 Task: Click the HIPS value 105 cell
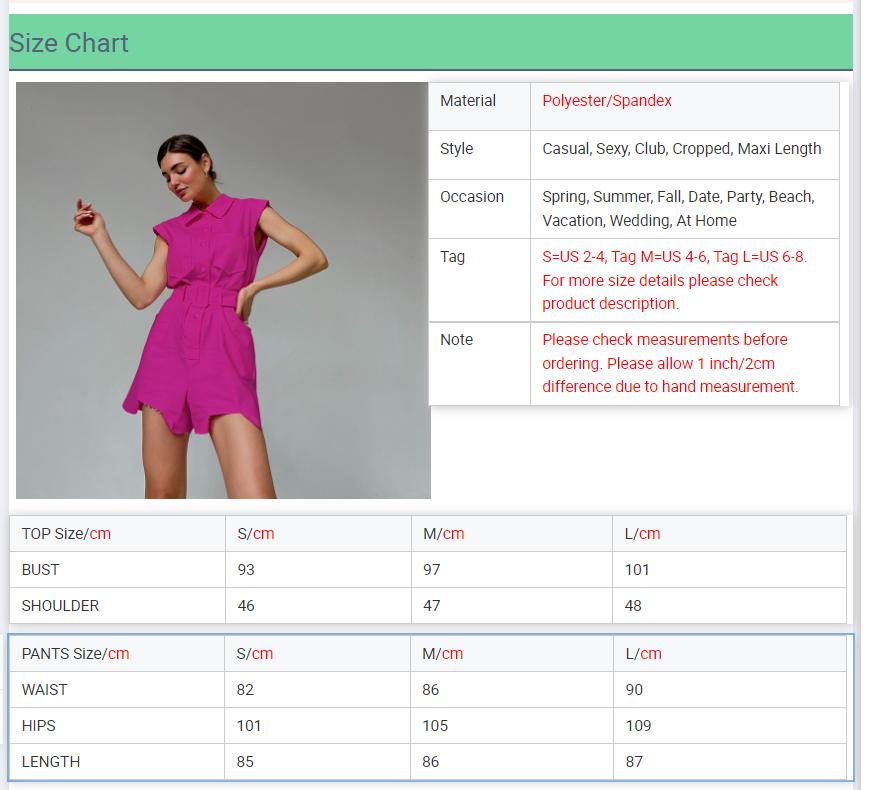435,726
